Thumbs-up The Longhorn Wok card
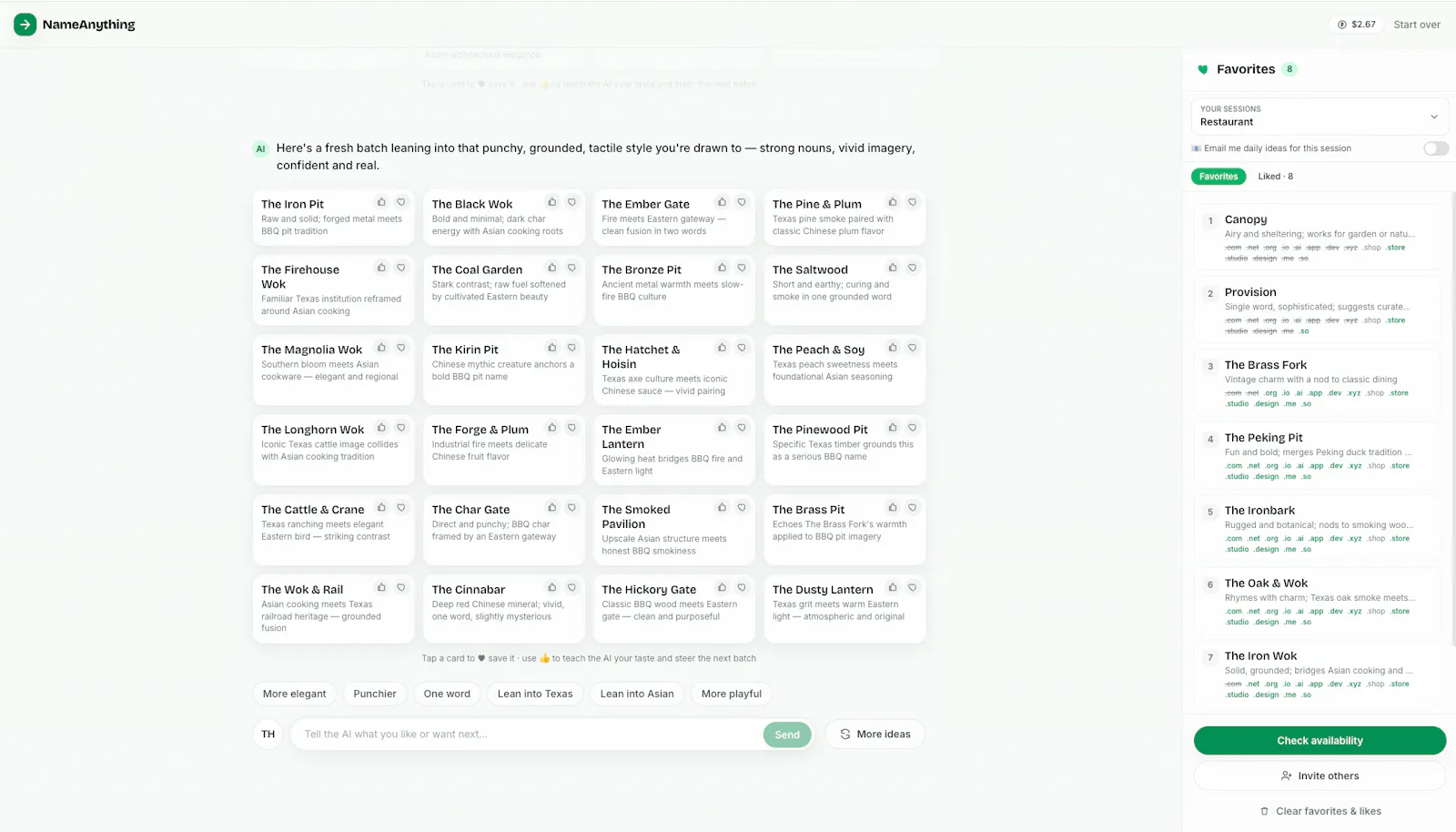Viewport: 1456px width, 832px height. tap(381, 428)
